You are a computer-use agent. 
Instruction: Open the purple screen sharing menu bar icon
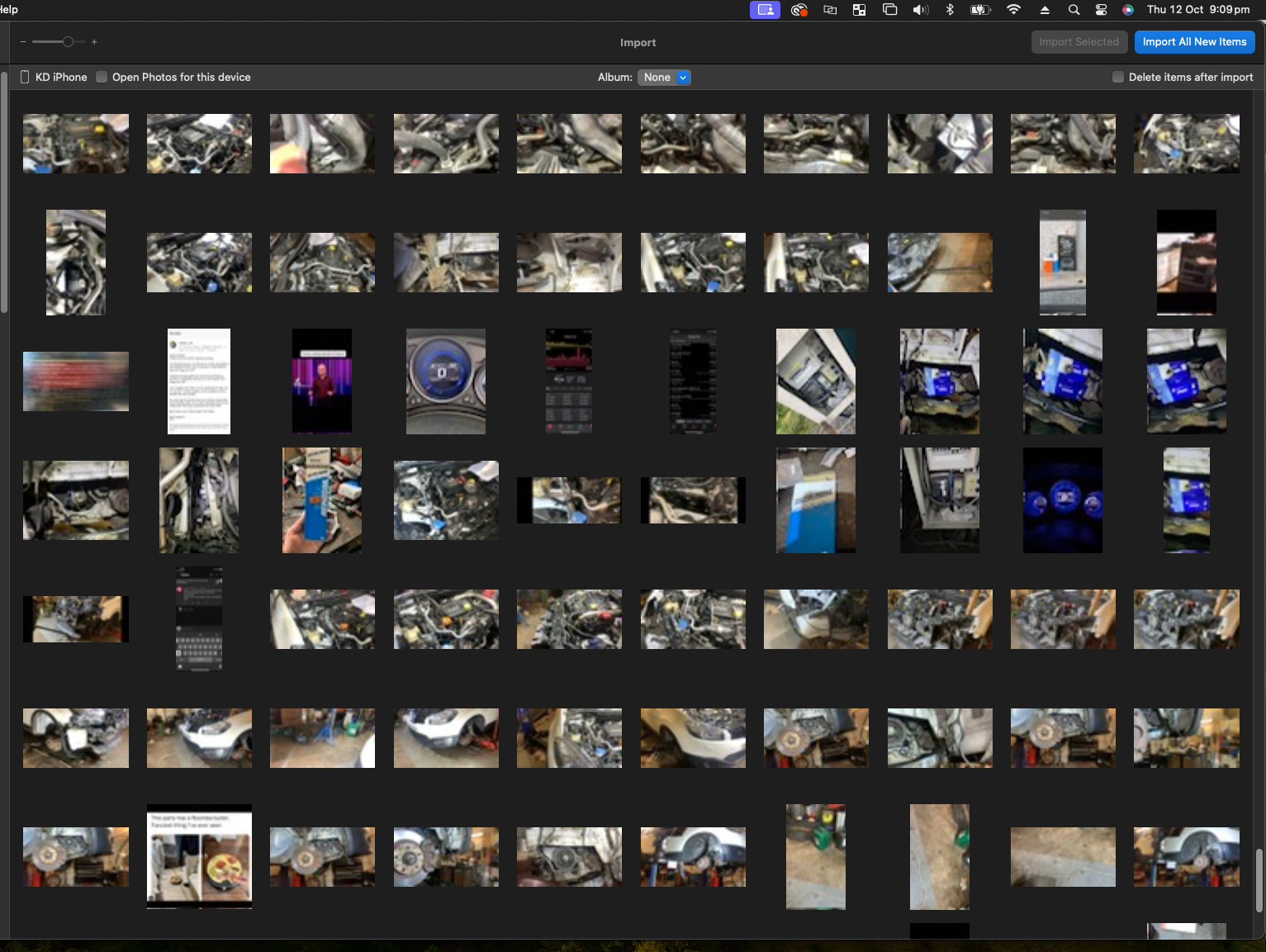coord(765,10)
